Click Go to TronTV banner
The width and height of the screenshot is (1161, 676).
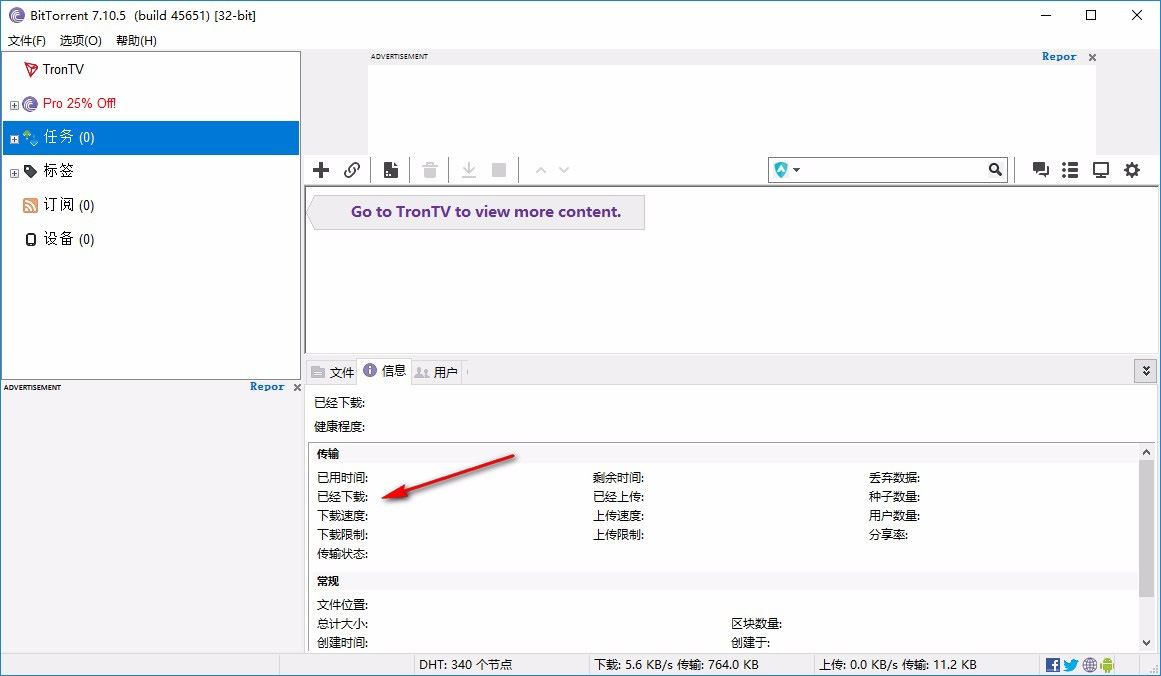pos(476,212)
